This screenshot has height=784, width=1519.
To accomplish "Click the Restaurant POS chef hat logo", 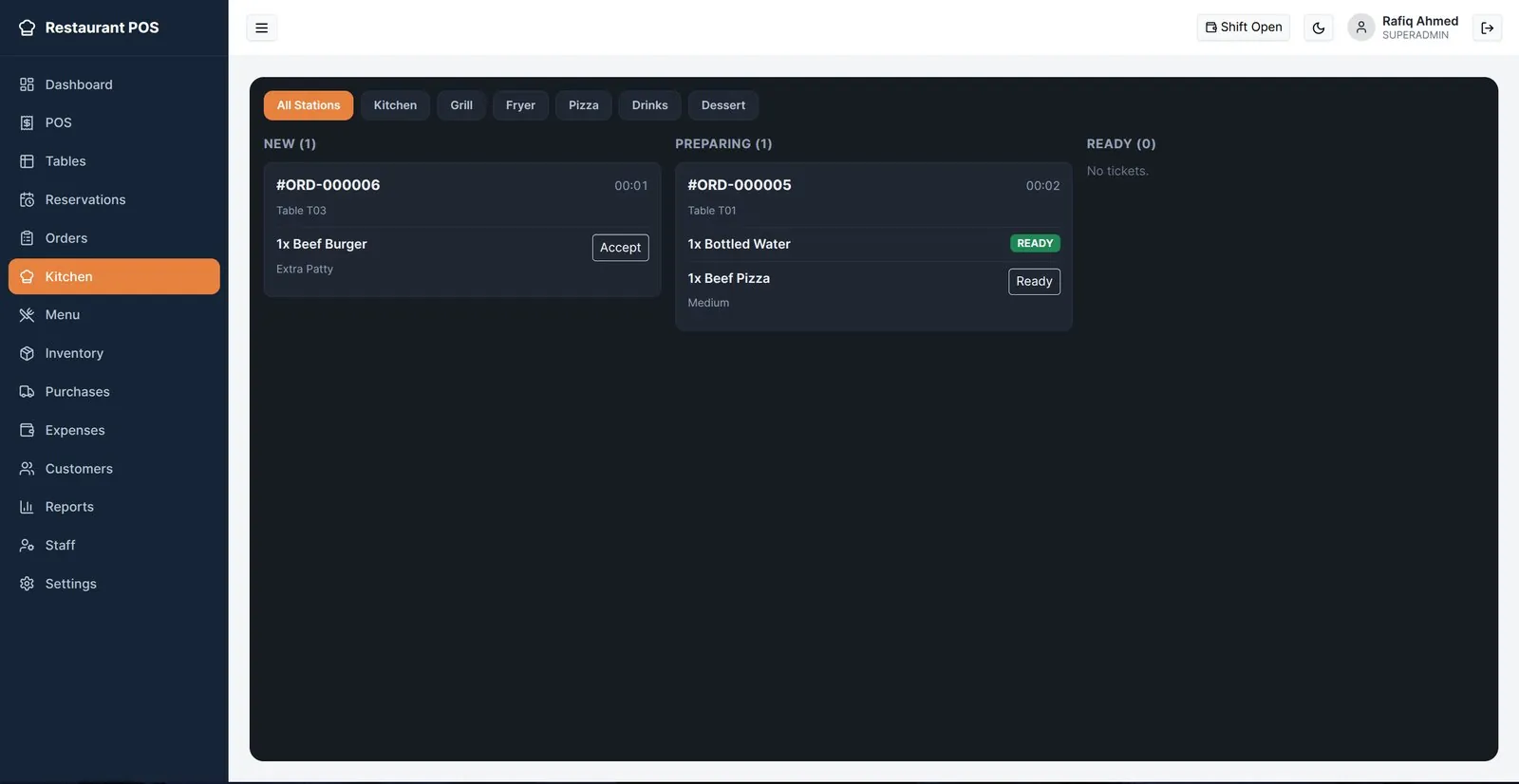I will (x=27, y=28).
